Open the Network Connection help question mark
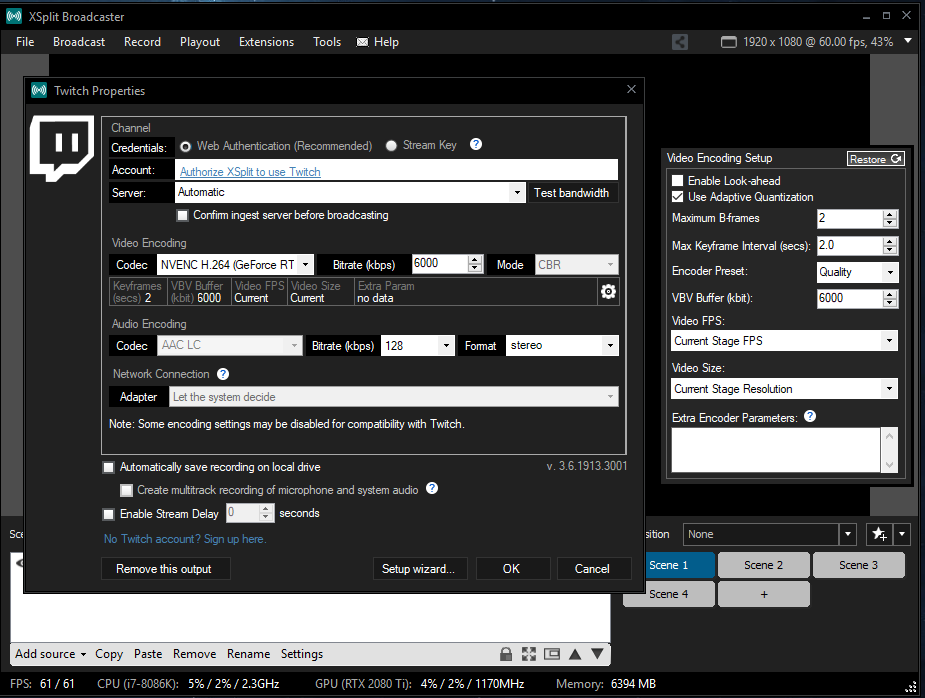This screenshot has height=698, width=925. (x=222, y=374)
